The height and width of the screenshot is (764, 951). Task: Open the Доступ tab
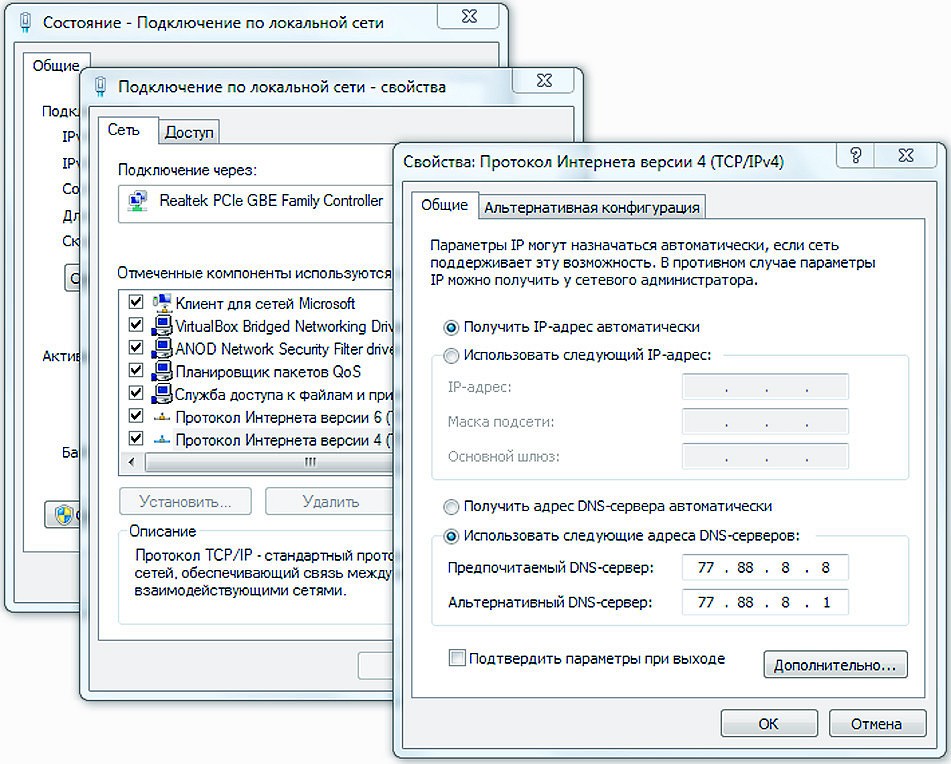(x=189, y=132)
